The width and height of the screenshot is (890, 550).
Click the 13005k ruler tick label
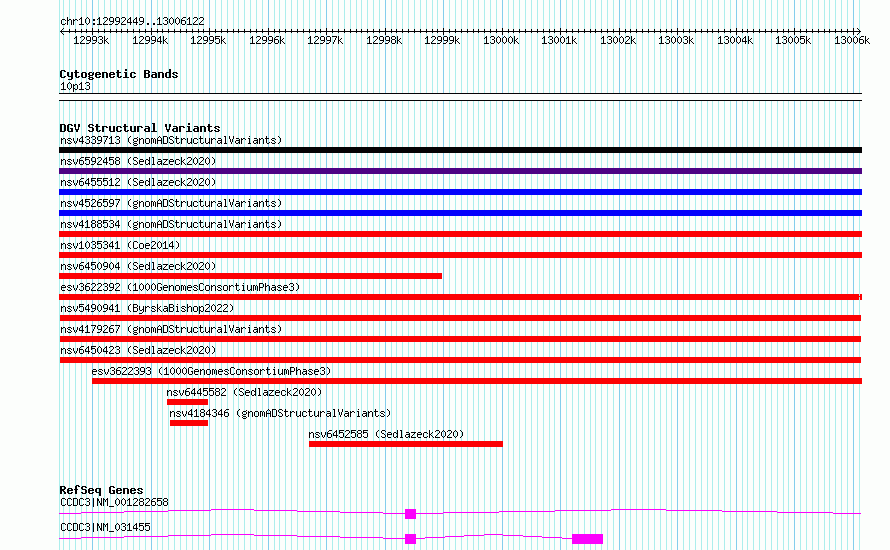(x=792, y=40)
